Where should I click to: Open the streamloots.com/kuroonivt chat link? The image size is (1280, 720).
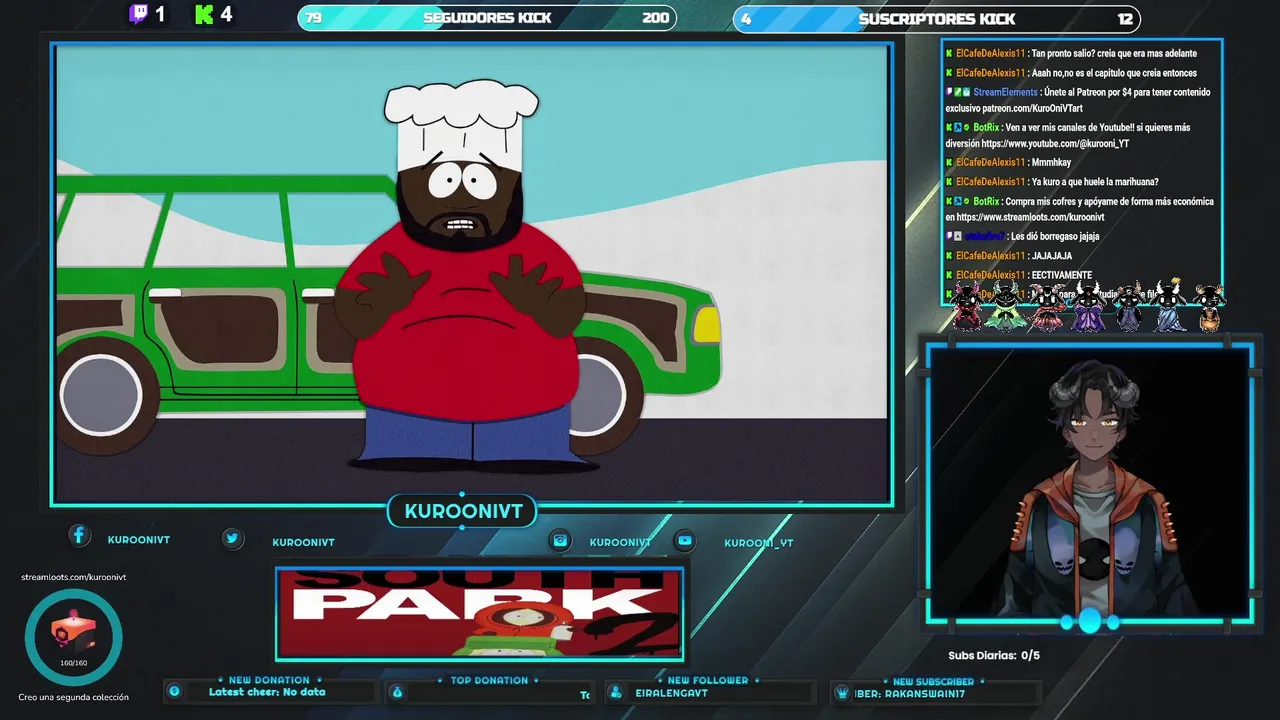point(1030,217)
